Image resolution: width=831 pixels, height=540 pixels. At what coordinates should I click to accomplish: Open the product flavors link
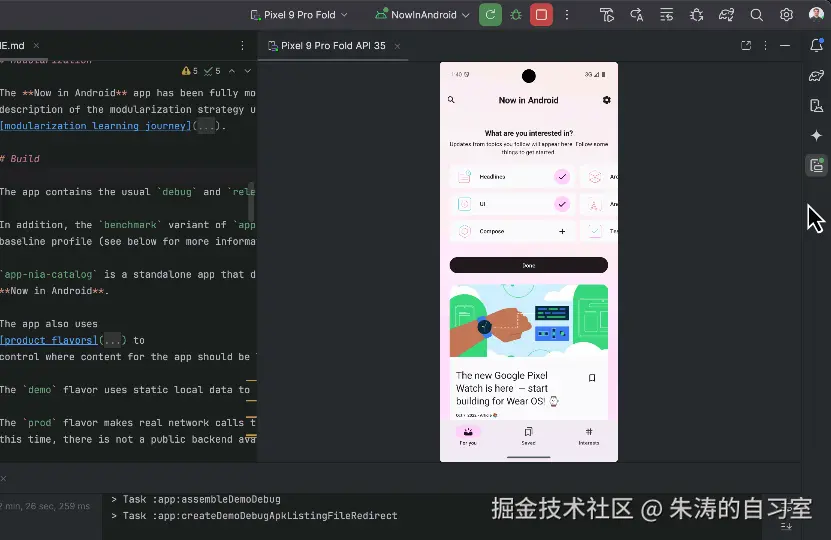pyautogui.click(x=49, y=340)
